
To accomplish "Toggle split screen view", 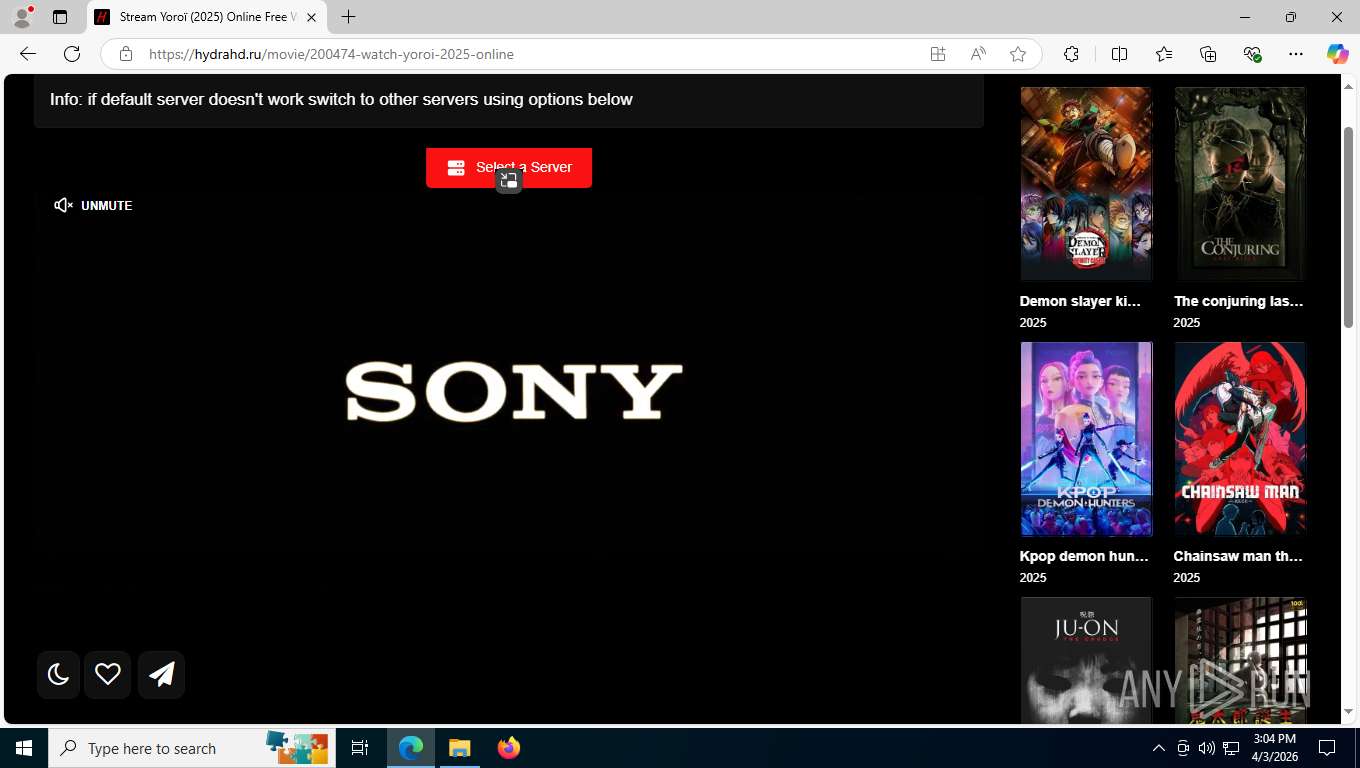I will coord(1119,54).
